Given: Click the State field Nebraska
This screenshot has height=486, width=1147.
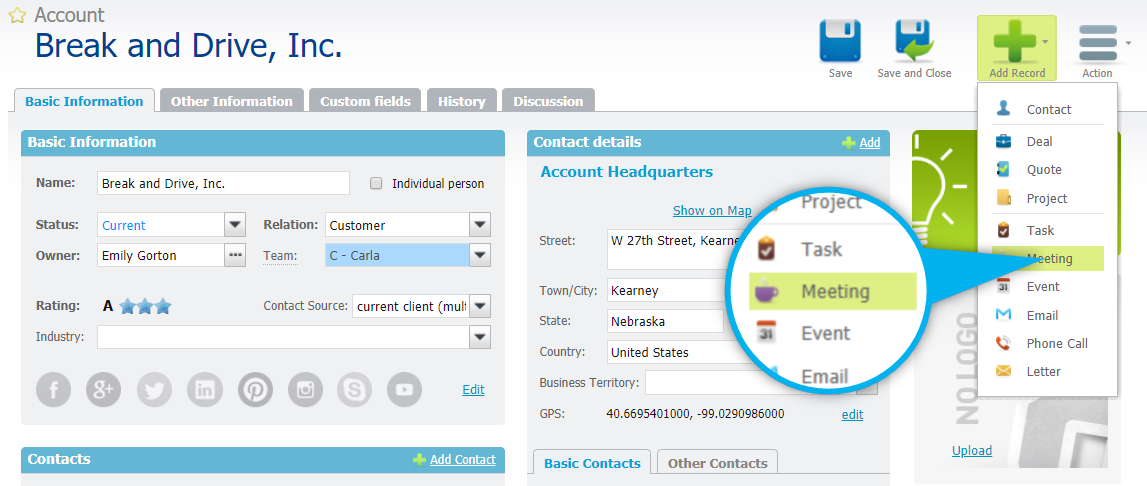Looking at the screenshot, I should 665,321.
